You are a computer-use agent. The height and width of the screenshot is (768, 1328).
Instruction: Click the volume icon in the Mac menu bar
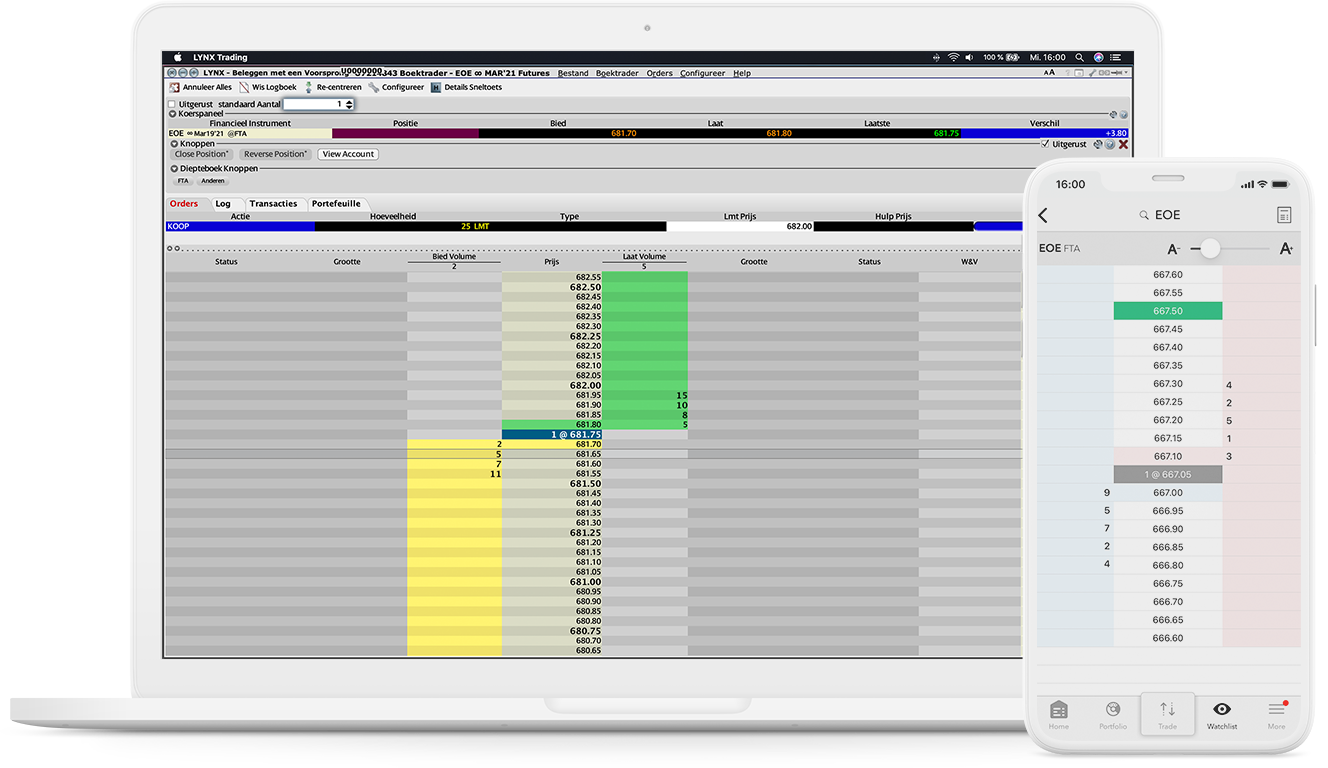point(970,58)
